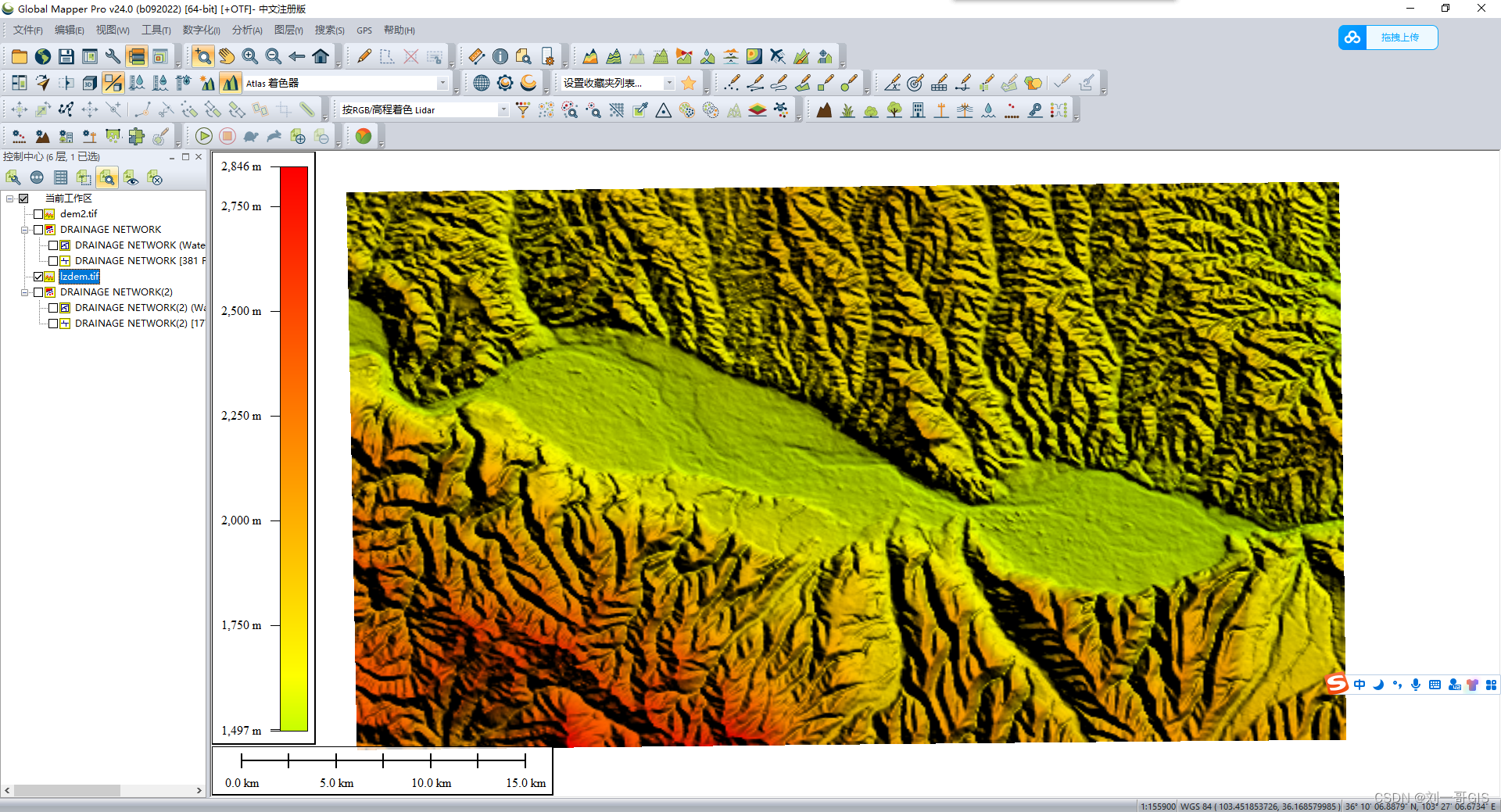
Task: Open the 图层(Y) menu
Action: click(x=288, y=30)
